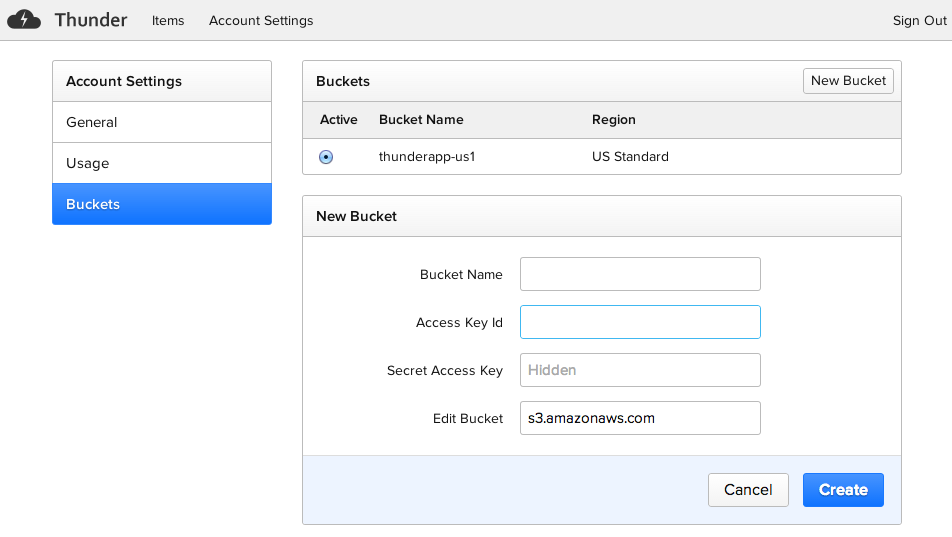
Task: Click the blue Create button
Action: (x=843, y=490)
